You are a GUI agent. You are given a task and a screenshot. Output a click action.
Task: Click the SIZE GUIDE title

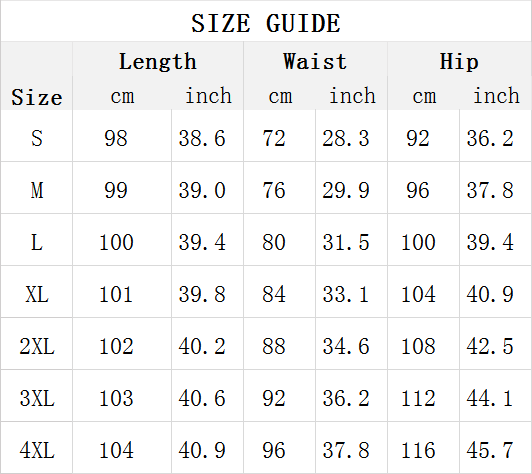266,23
